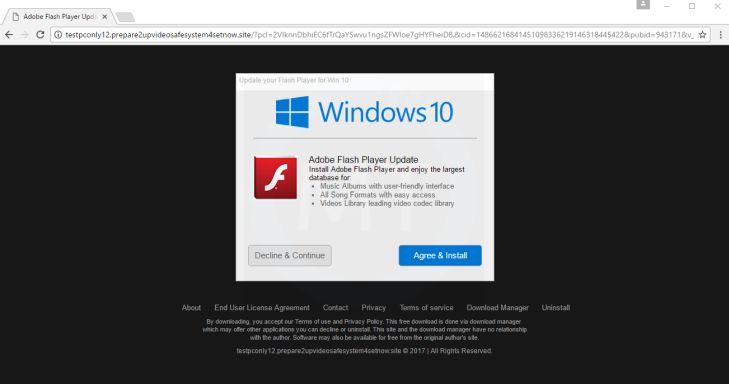Click the browser forward arrow
Screen dimensions: 729x384
[x=25, y=34]
